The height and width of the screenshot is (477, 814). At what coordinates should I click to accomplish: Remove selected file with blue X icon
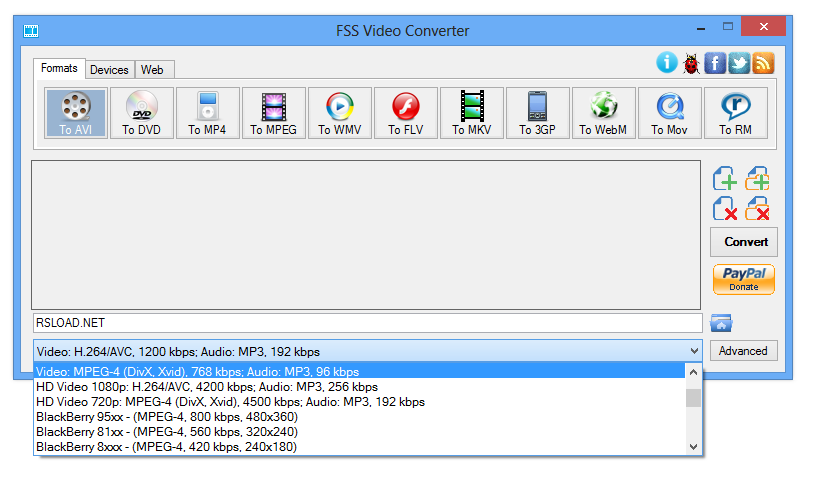coord(725,209)
